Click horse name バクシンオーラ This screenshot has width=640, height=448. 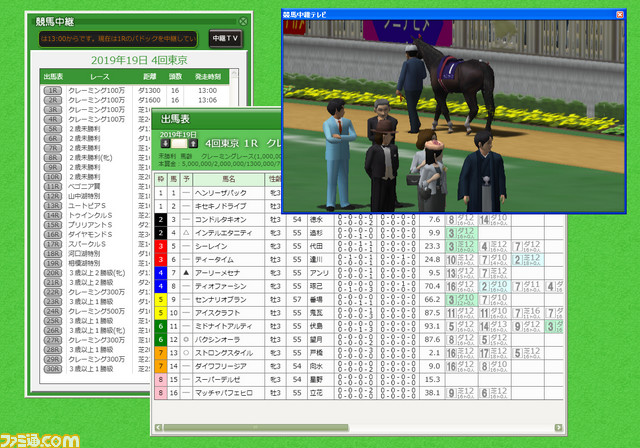[x=222, y=339]
